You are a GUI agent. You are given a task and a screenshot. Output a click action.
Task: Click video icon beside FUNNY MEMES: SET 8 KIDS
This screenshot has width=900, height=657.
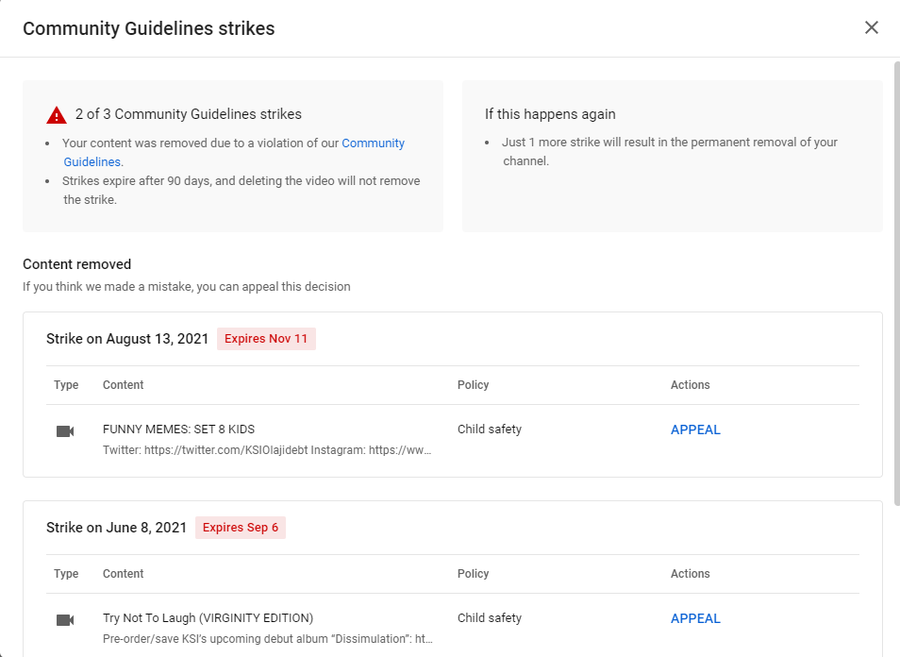[x=65, y=431]
